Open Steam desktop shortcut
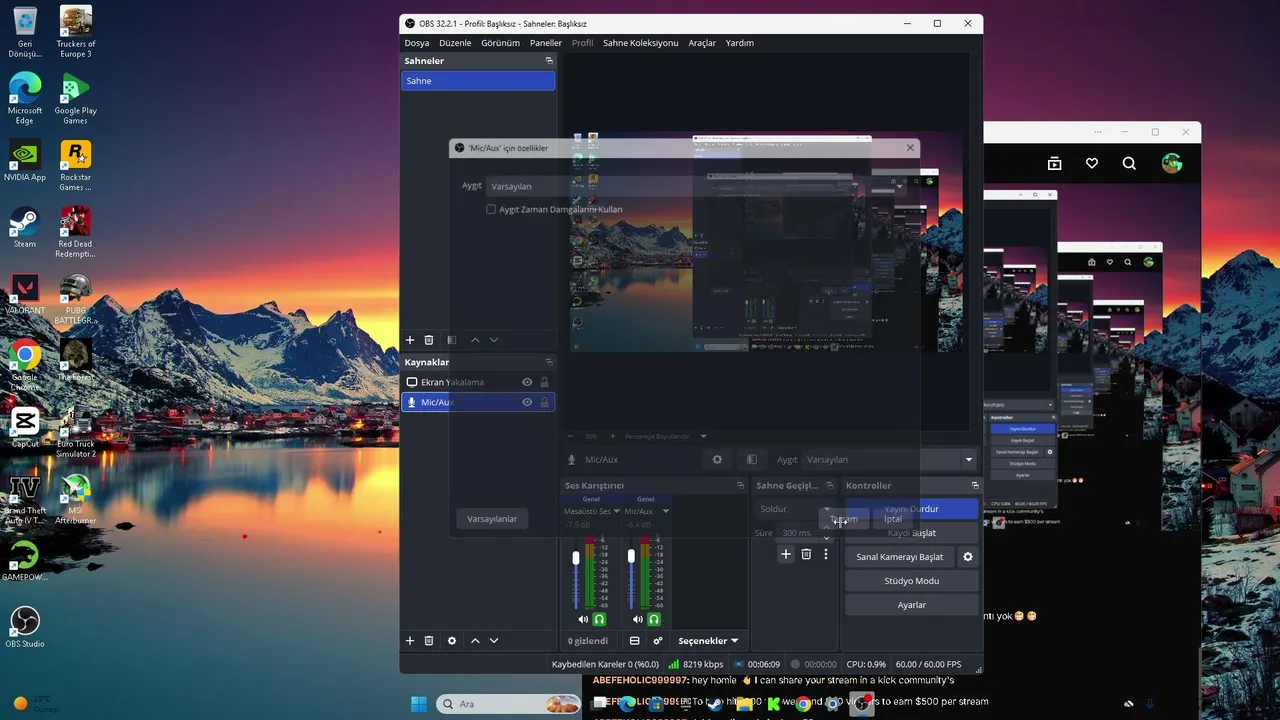 point(25,228)
